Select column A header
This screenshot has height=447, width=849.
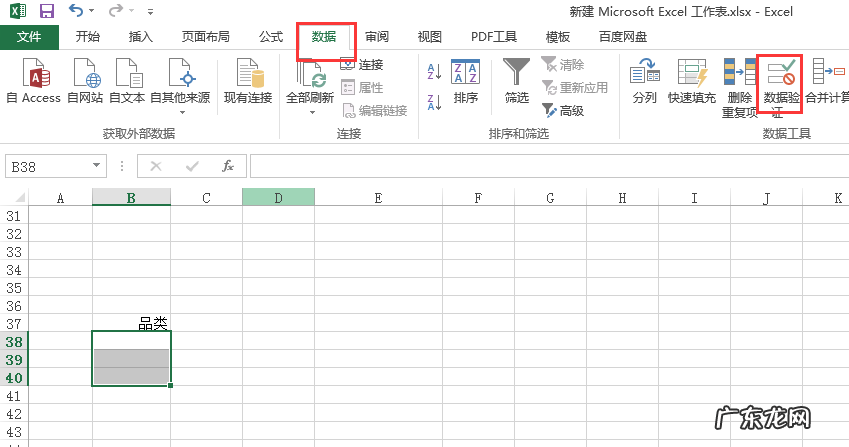[x=60, y=198]
